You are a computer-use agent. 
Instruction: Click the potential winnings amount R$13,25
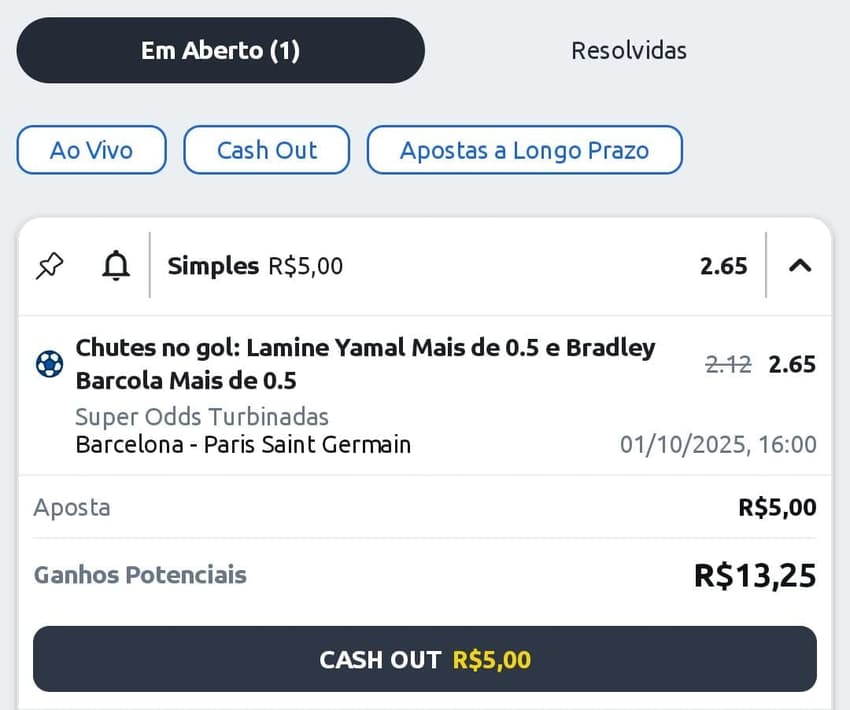pos(755,575)
